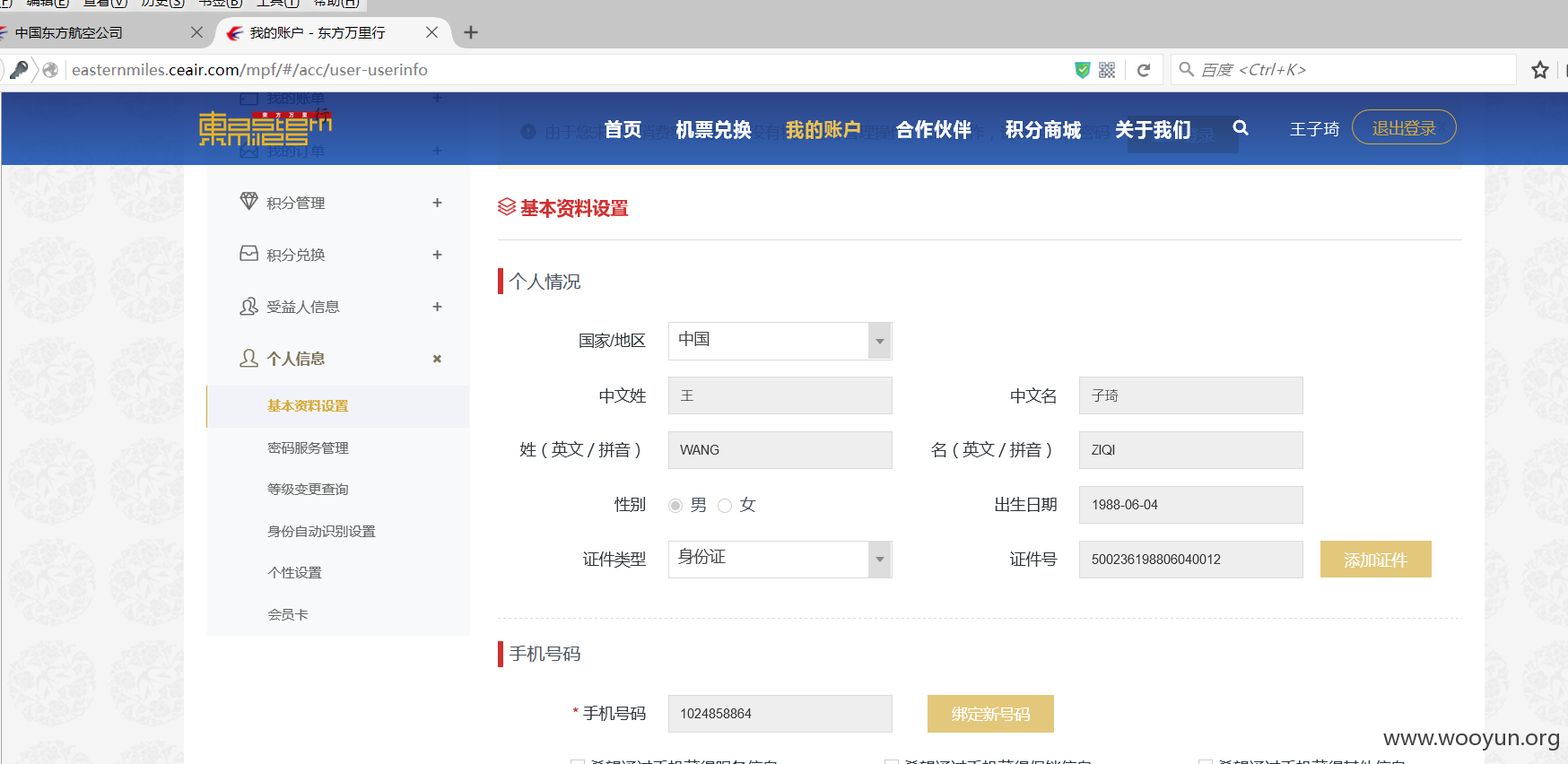Click the username 王子琦 link
Viewport: 1568px width, 764px height.
coord(1314,129)
